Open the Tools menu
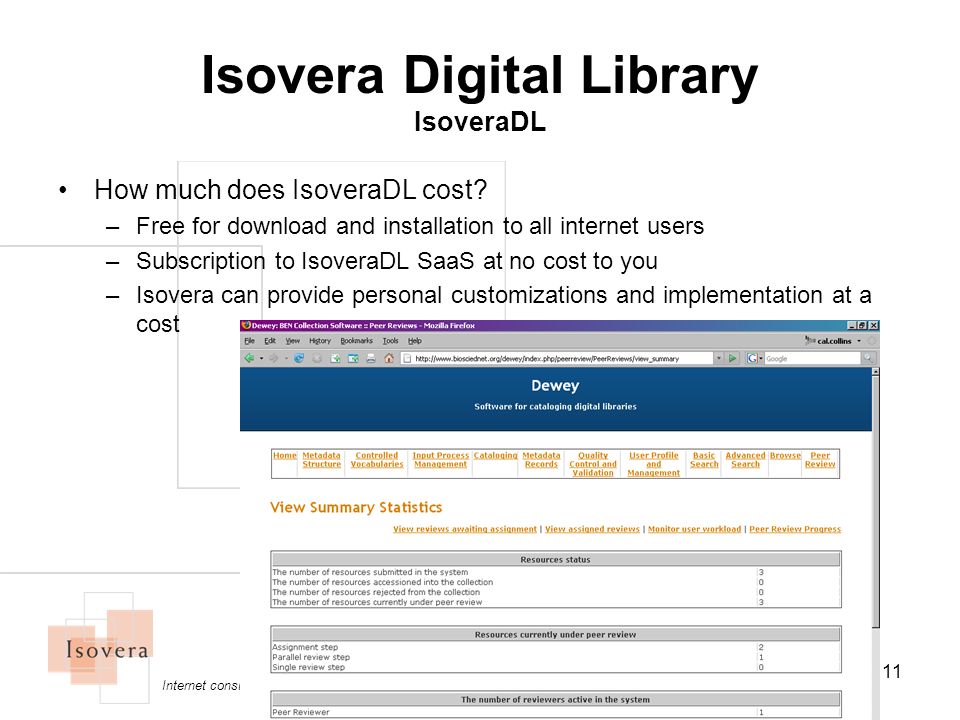The image size is (960, 720). coord(390,340)
